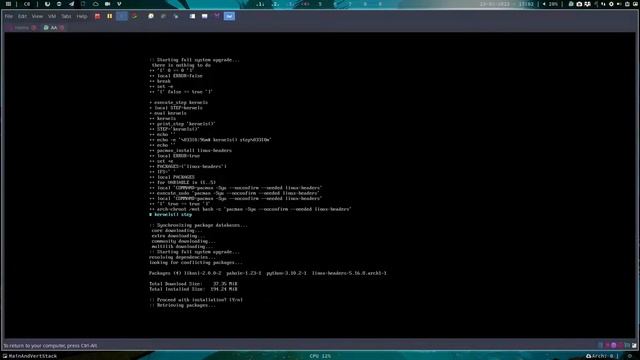Click the 'Total Download Size' terminal line
Viewport: 640px width, 360px height.
pyautogui.click(x=193, y=284)
